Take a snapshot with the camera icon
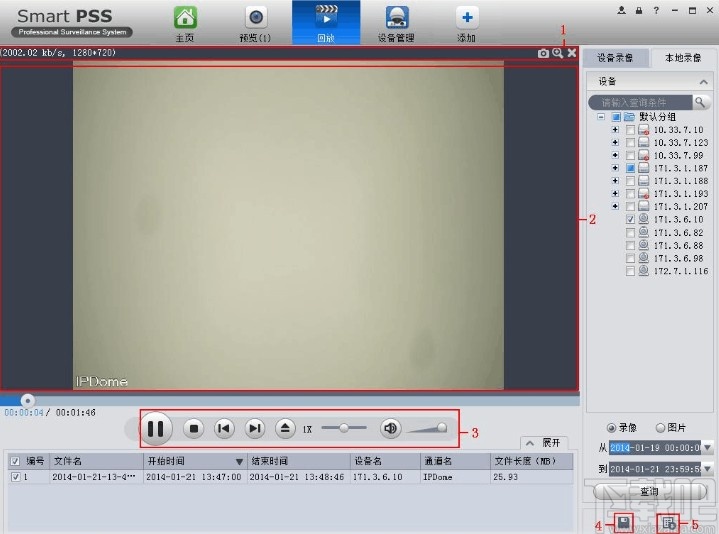 click(543, 53)
